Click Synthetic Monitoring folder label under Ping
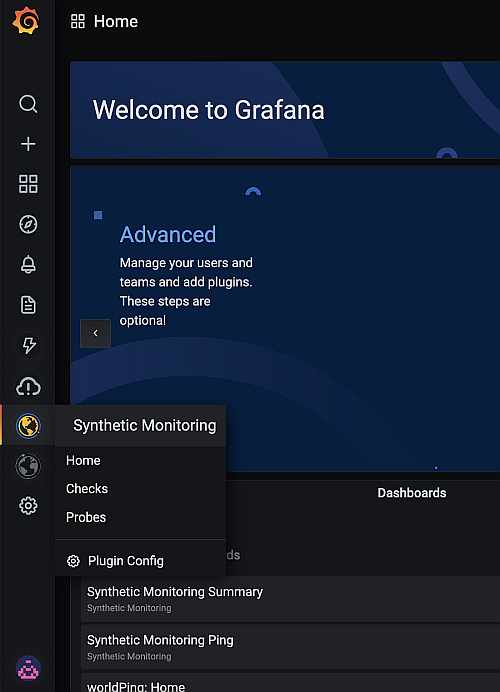Image resolution: width=500 pixels, height=692 pixels. coord(129,657)
